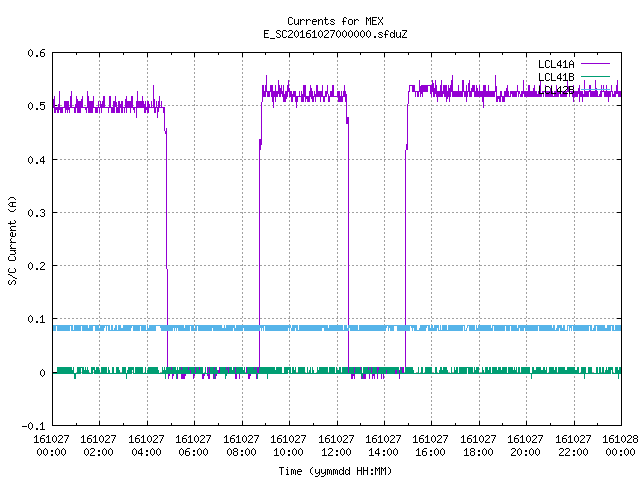The image size is (640, 480).
Task: Click the 161027 10:00 x-axis tick label
Action: pos(288,446)
